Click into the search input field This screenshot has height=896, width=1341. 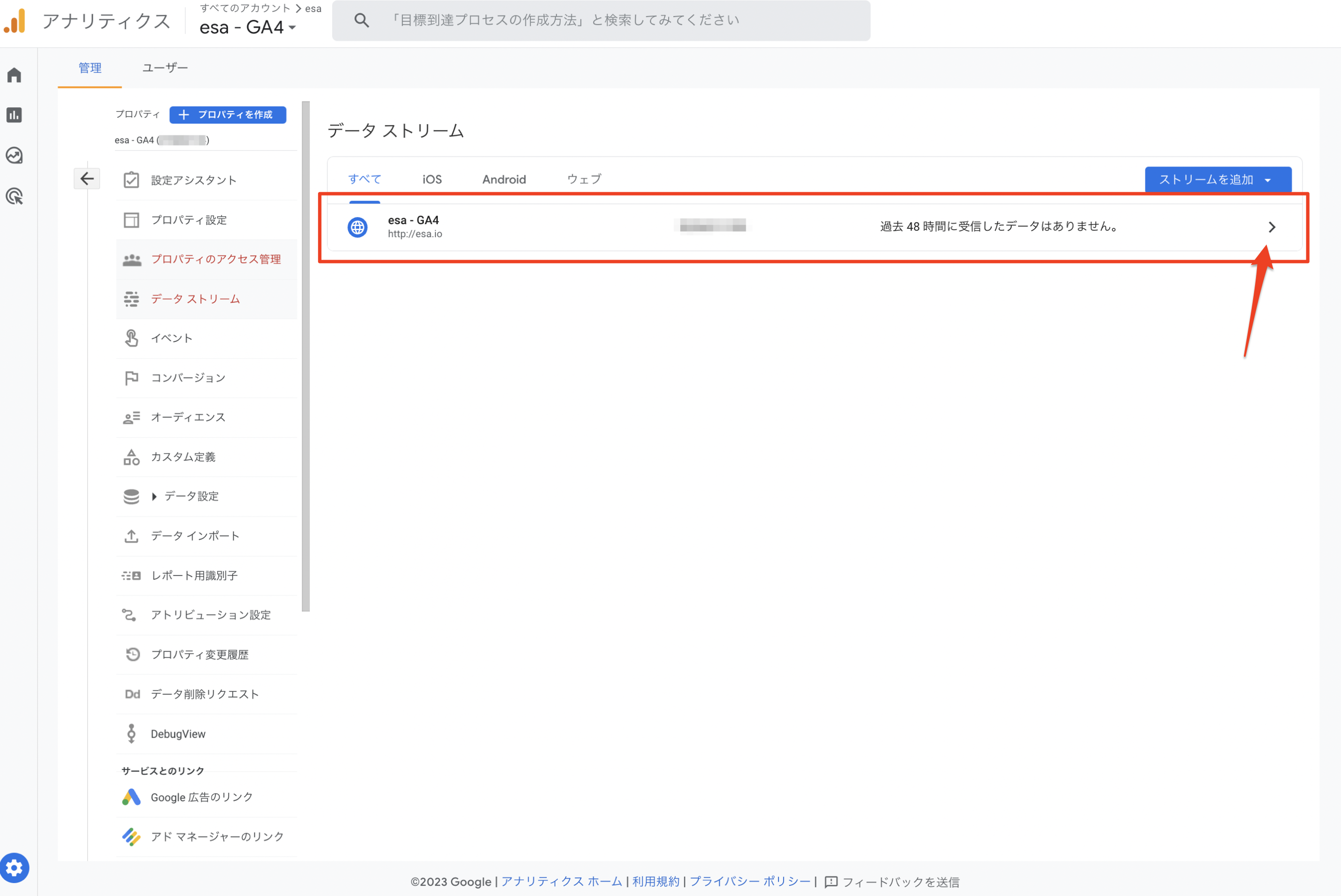click(x=601, y=21)
